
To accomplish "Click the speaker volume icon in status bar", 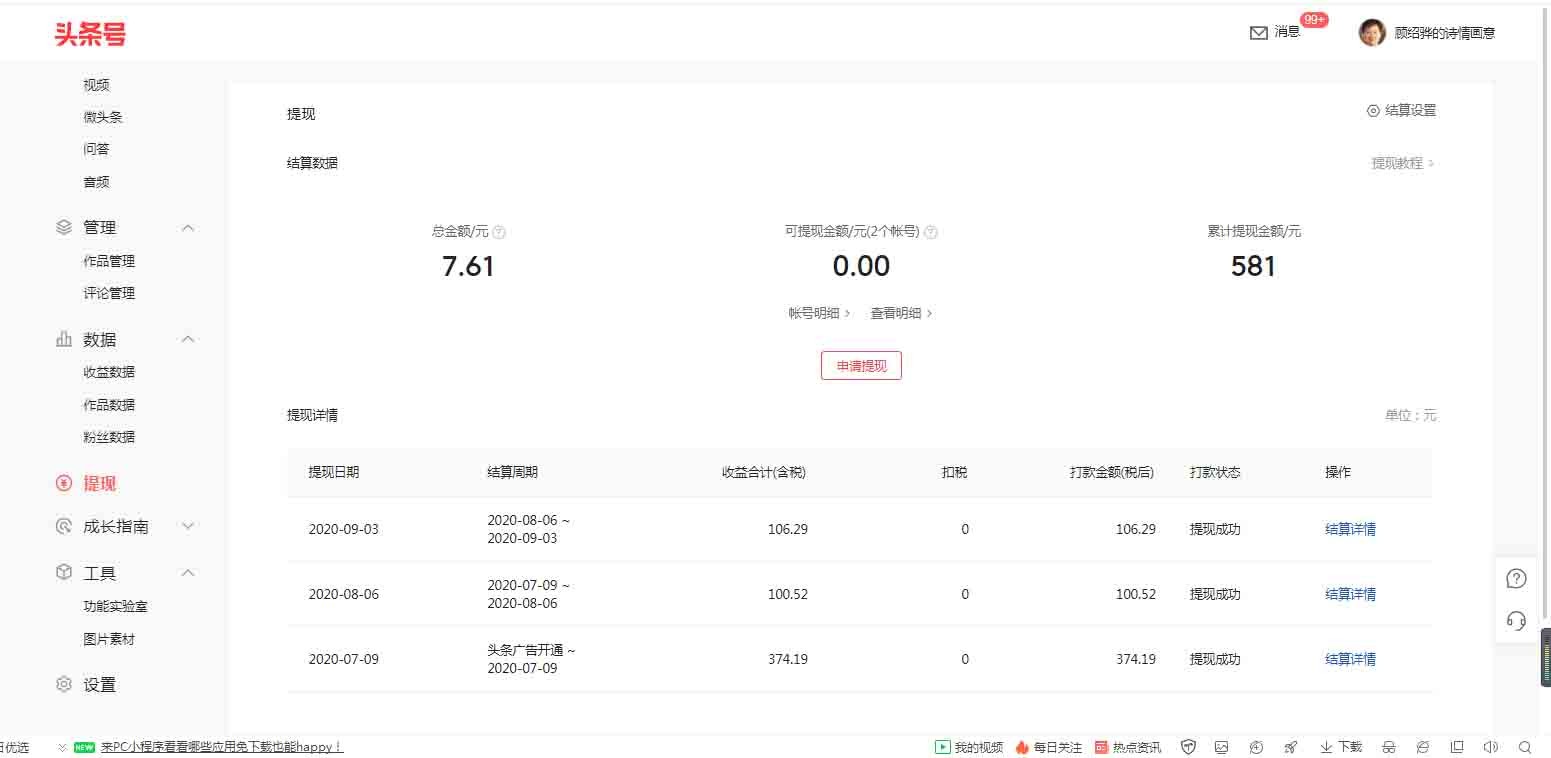I will point(1490,747).
